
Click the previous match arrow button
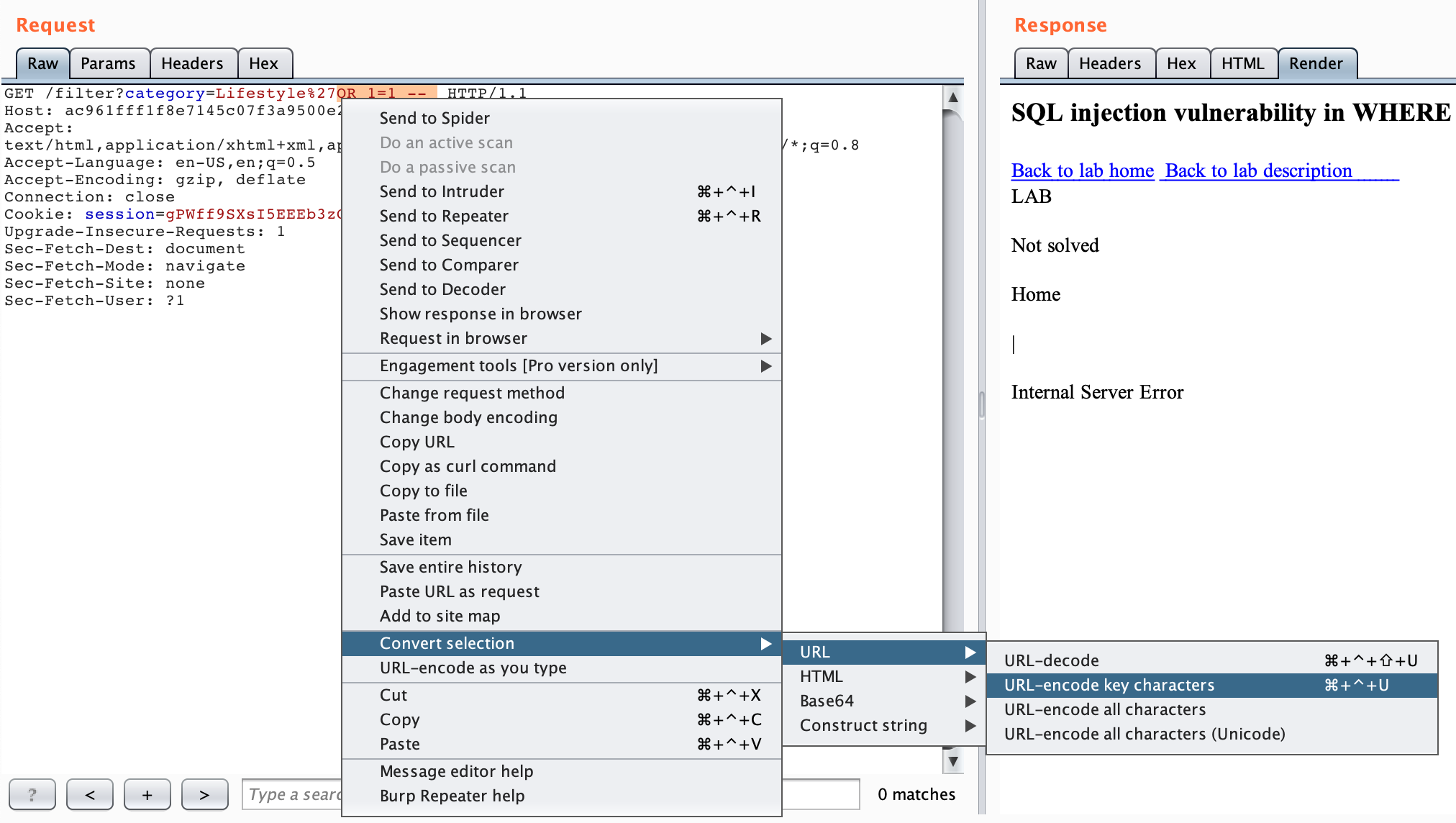(x=90, y=794)
